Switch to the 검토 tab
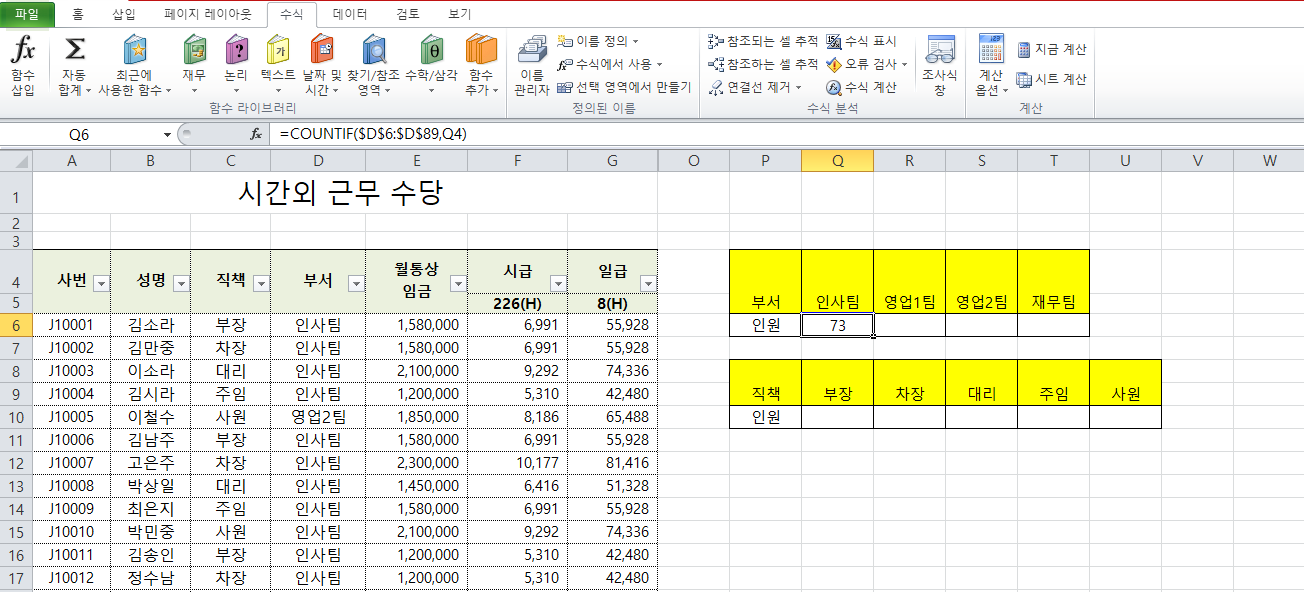The width and height of the screenshot is (1304, 592). pos(408,14)
